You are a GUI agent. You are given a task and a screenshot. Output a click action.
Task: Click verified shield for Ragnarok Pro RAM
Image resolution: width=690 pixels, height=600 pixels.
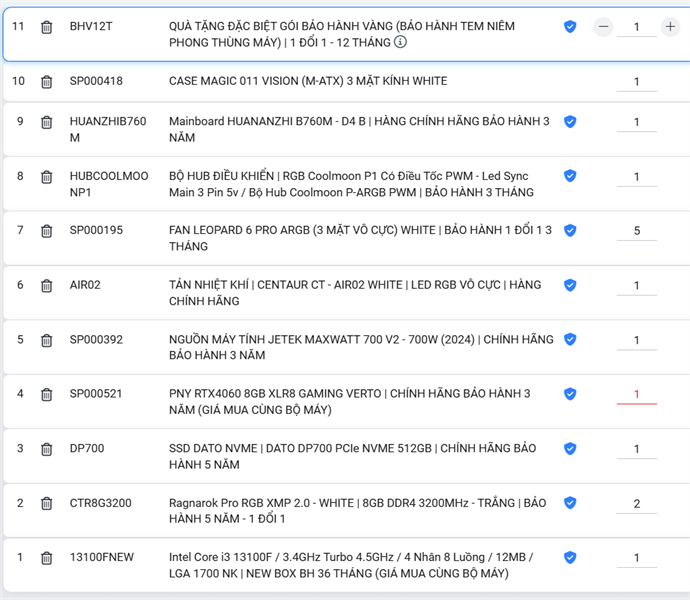[x=570, y=502]
